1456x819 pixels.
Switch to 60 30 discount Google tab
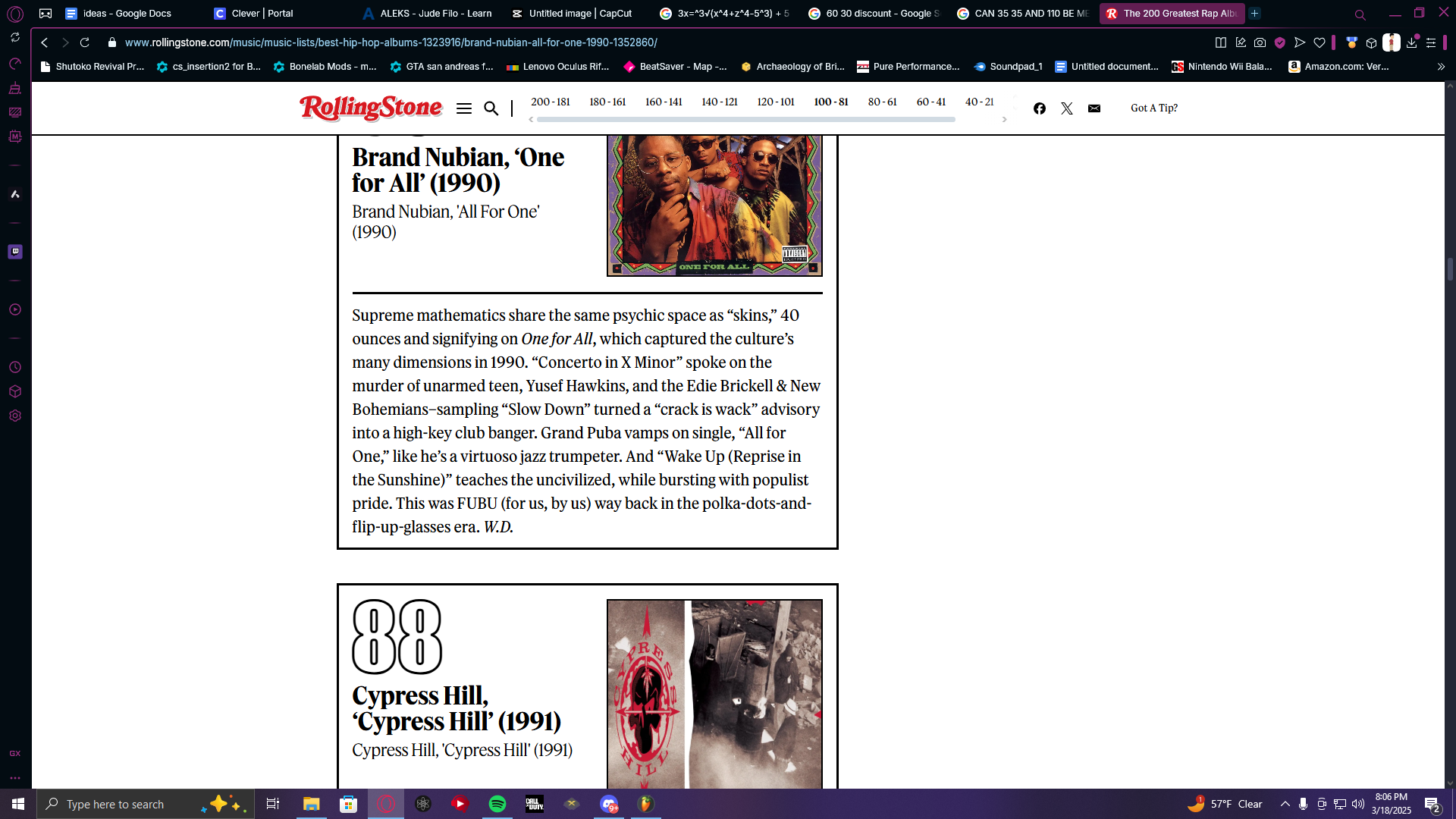(874, 14)
